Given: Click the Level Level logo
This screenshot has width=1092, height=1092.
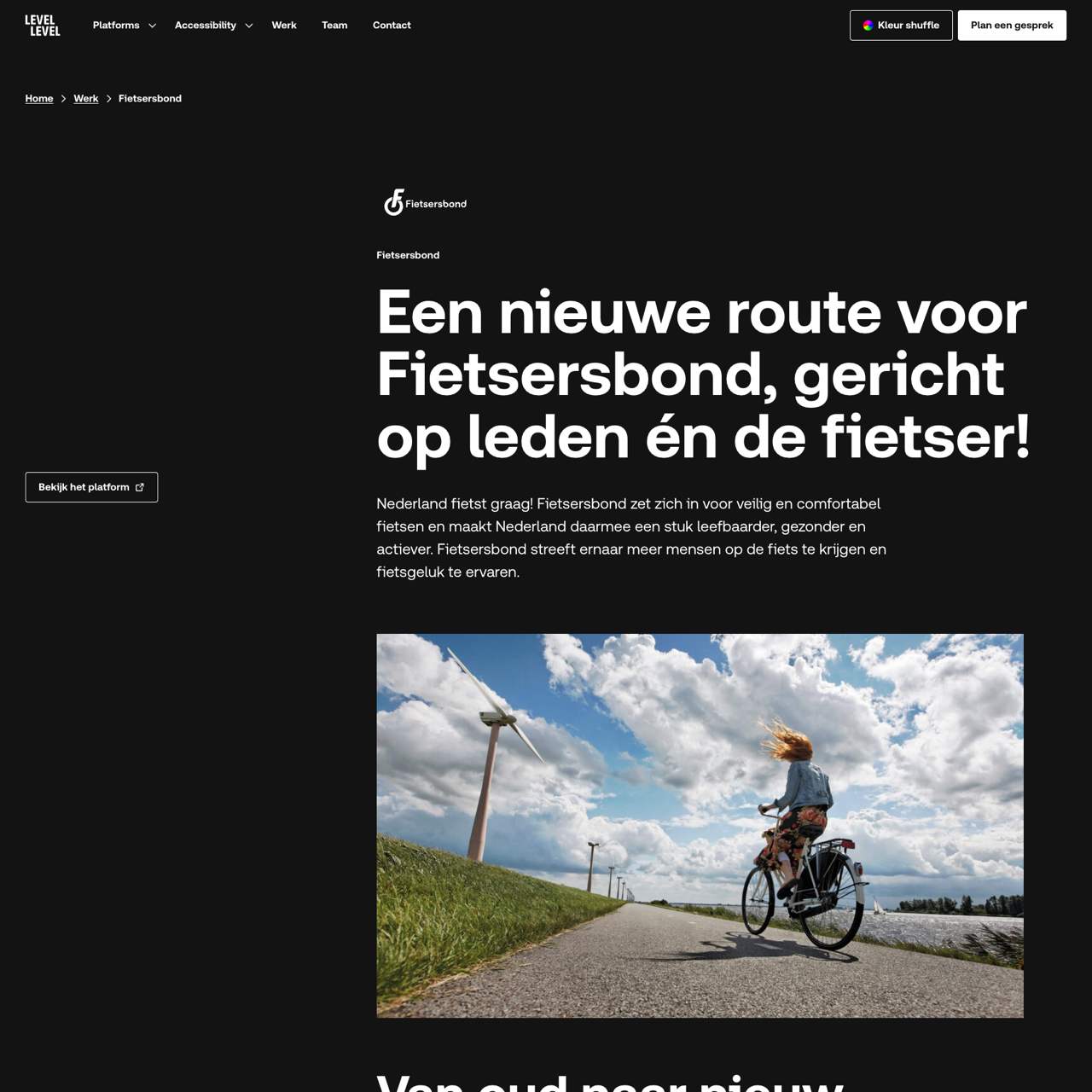Looking at the screenshot, I should [43, 26].
